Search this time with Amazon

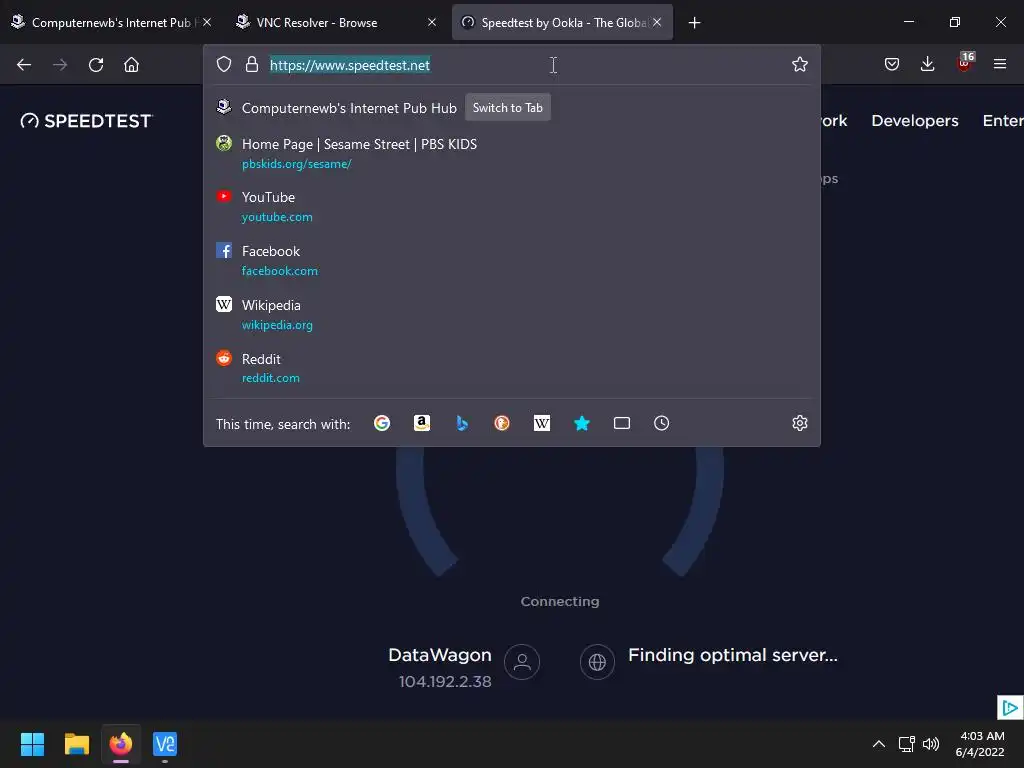422,423
